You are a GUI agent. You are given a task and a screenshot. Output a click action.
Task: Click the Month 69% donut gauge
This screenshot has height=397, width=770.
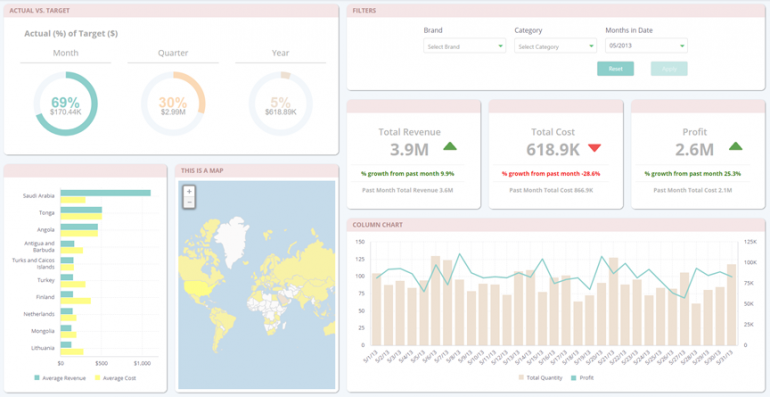pos(65,104)
